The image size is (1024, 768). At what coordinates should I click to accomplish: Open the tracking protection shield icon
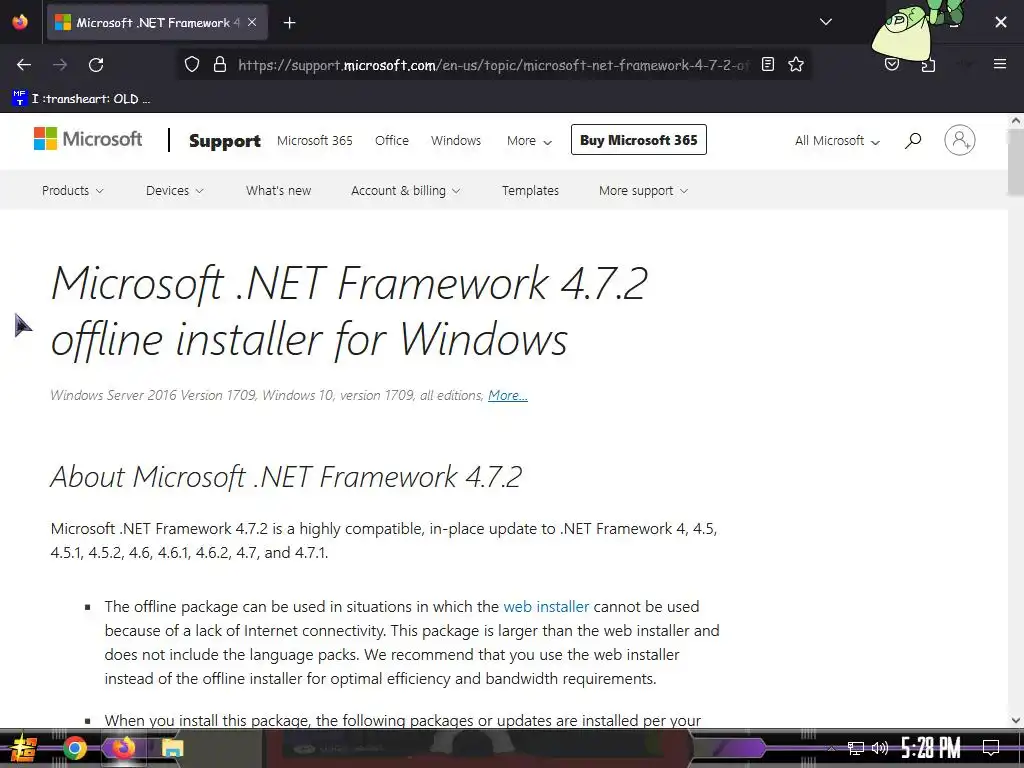191,65
